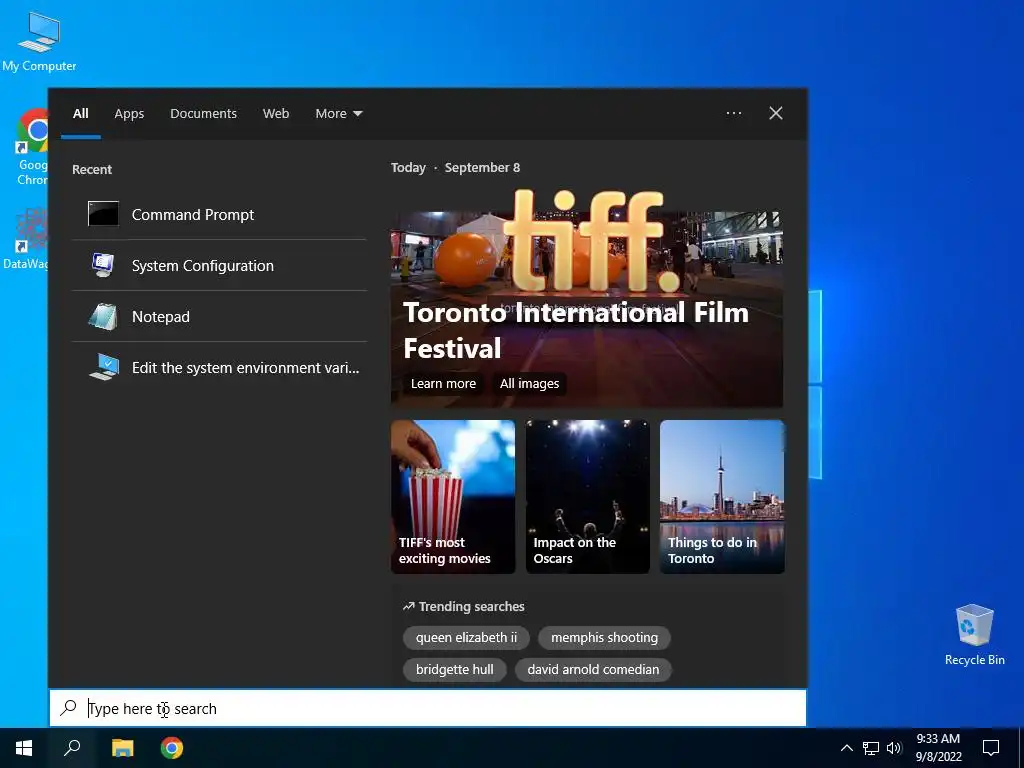The width and height of the screenshot is (1024, 768).
Task: Open the taskbar clock showing 9:33 AM
Action: [938, 748]
